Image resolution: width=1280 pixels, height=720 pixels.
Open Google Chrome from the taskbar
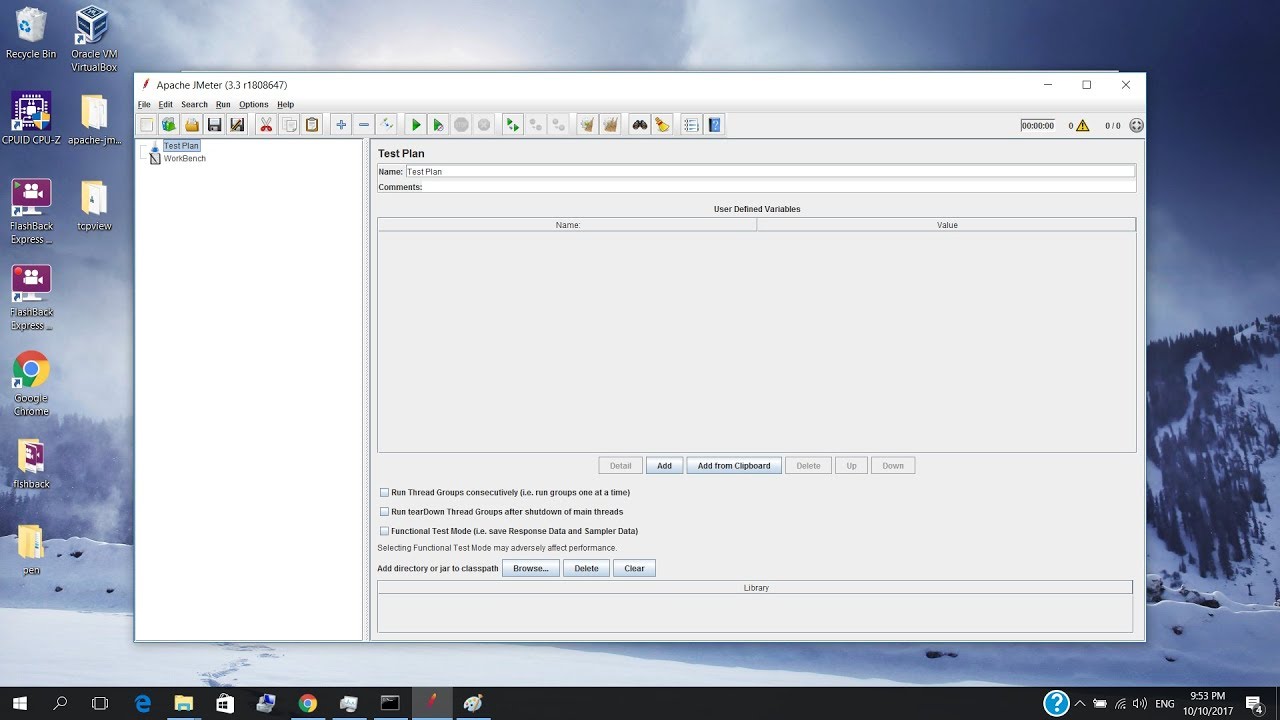pyautogui.click(x=308, y=703)
